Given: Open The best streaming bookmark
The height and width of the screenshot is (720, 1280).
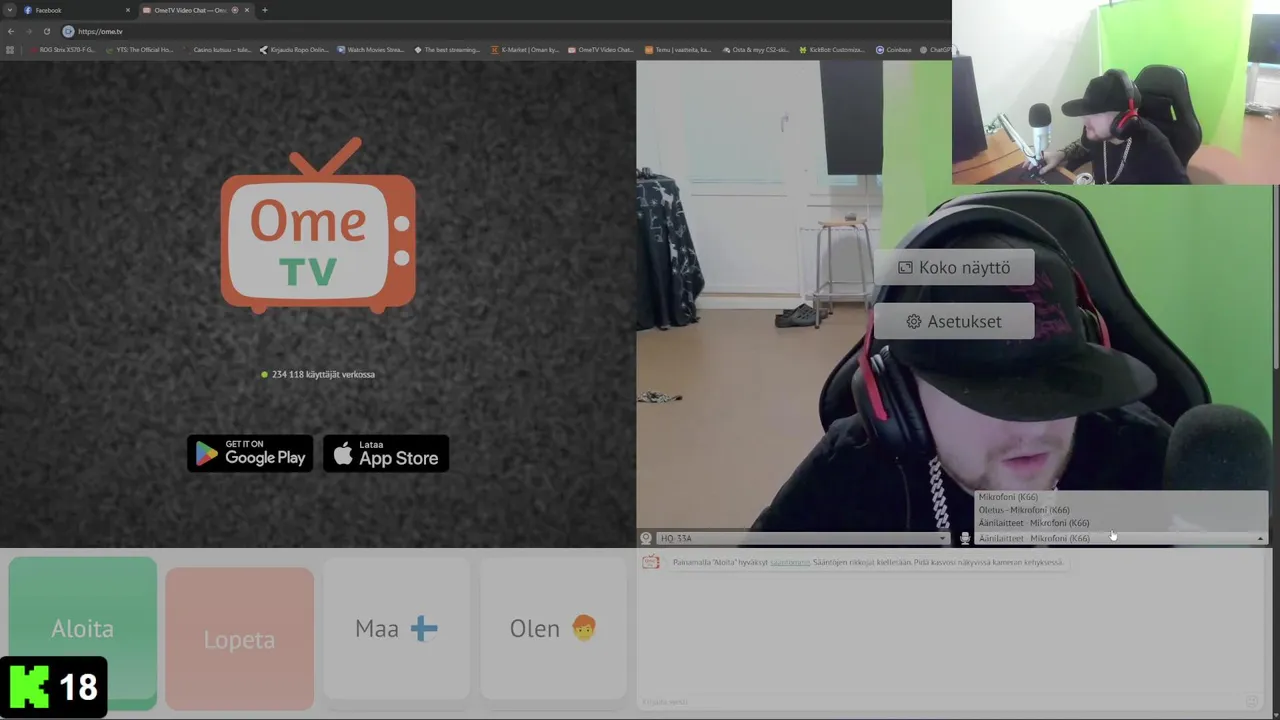Looking at the screenshot, I should pos(448,49).
